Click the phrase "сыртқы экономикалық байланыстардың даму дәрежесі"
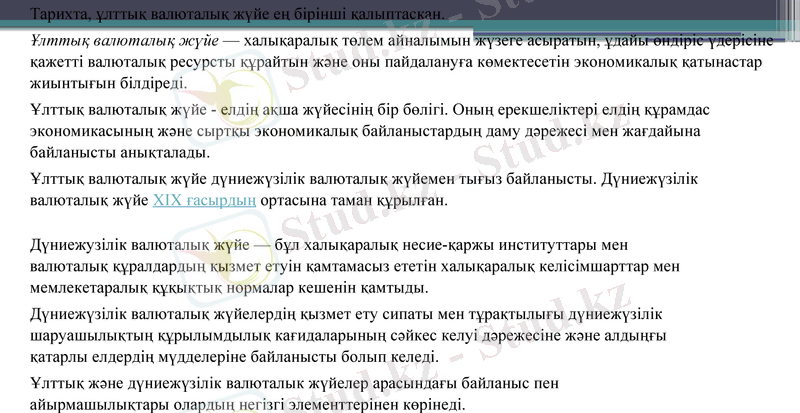Viewport: 800px width, 413px height. click(x=390, y=131)
